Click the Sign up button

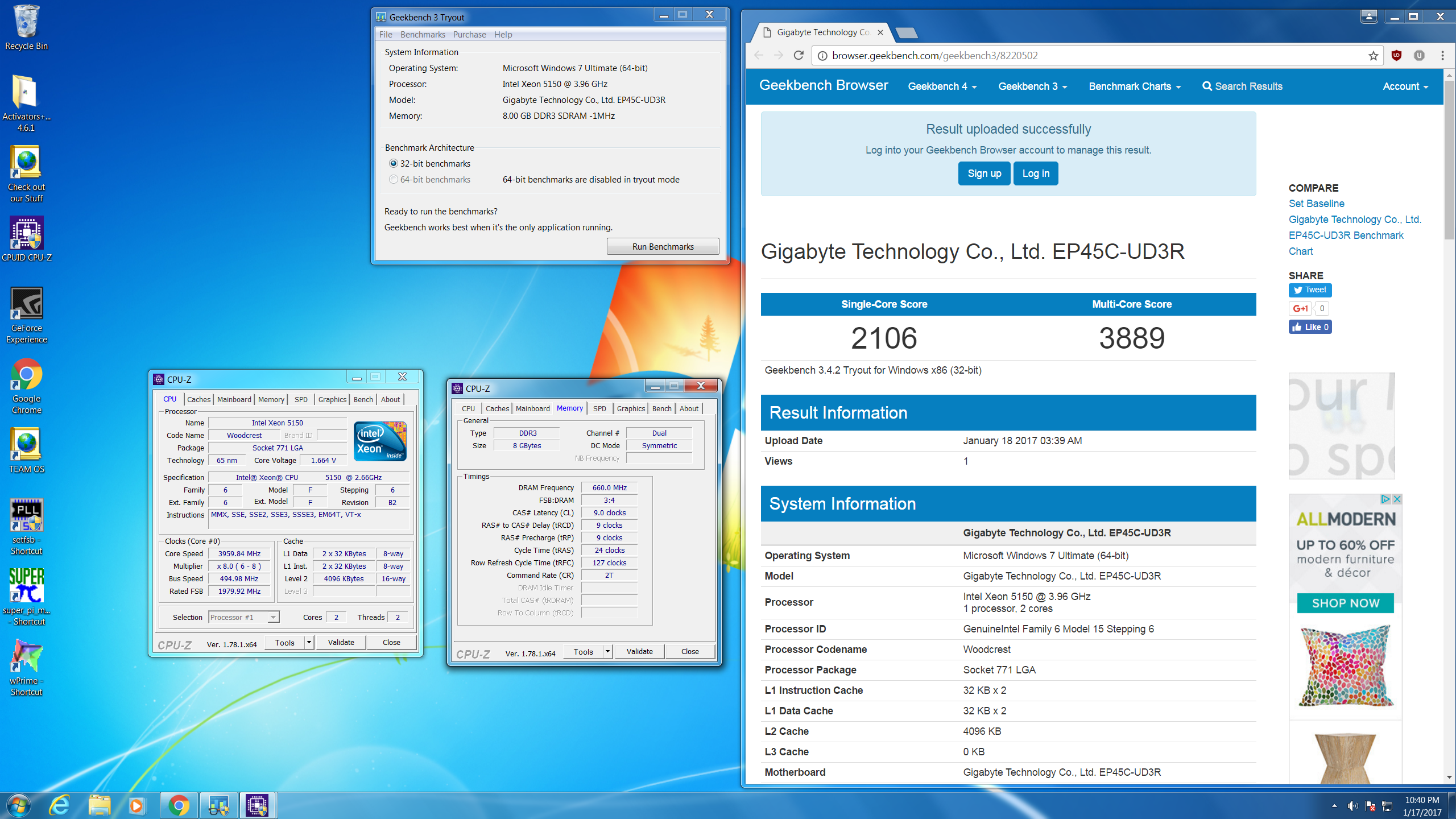984,173
